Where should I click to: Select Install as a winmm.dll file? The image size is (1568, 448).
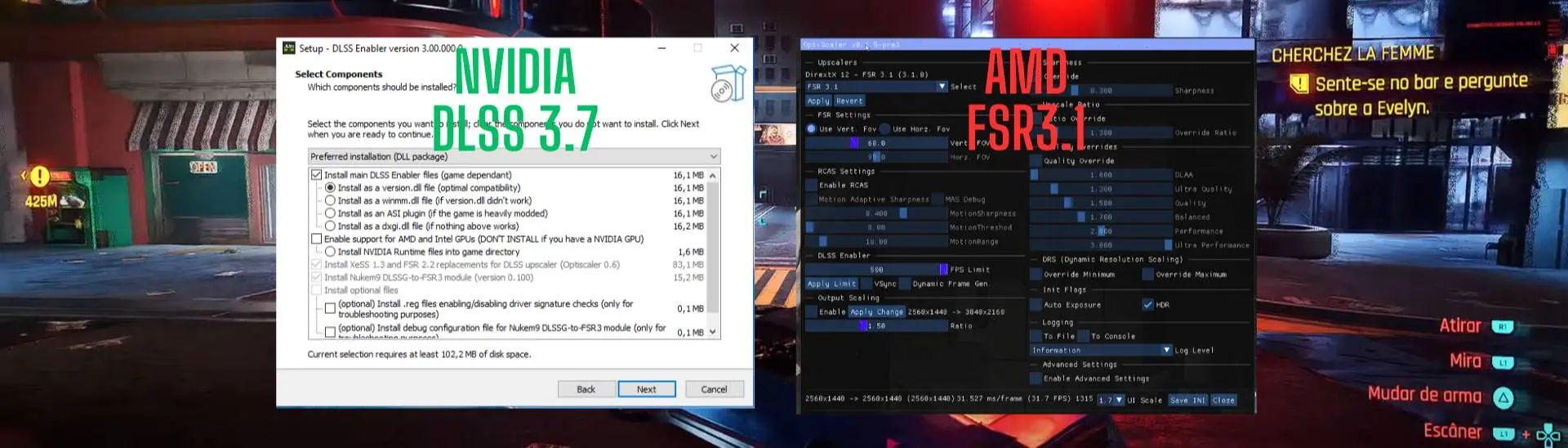click(x=330, y=200)
